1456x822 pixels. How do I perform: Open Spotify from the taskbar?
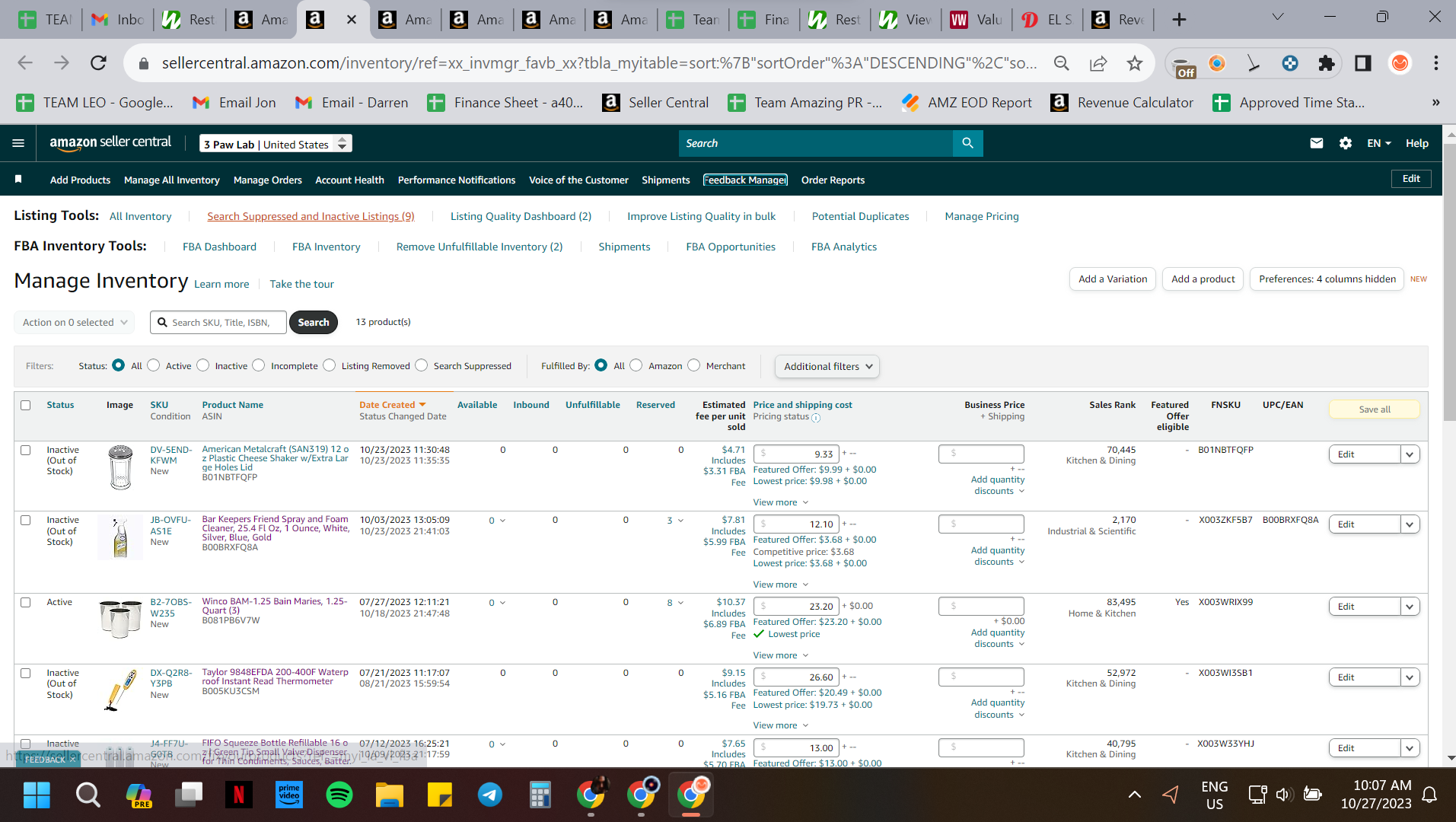[x=339, y=795]
